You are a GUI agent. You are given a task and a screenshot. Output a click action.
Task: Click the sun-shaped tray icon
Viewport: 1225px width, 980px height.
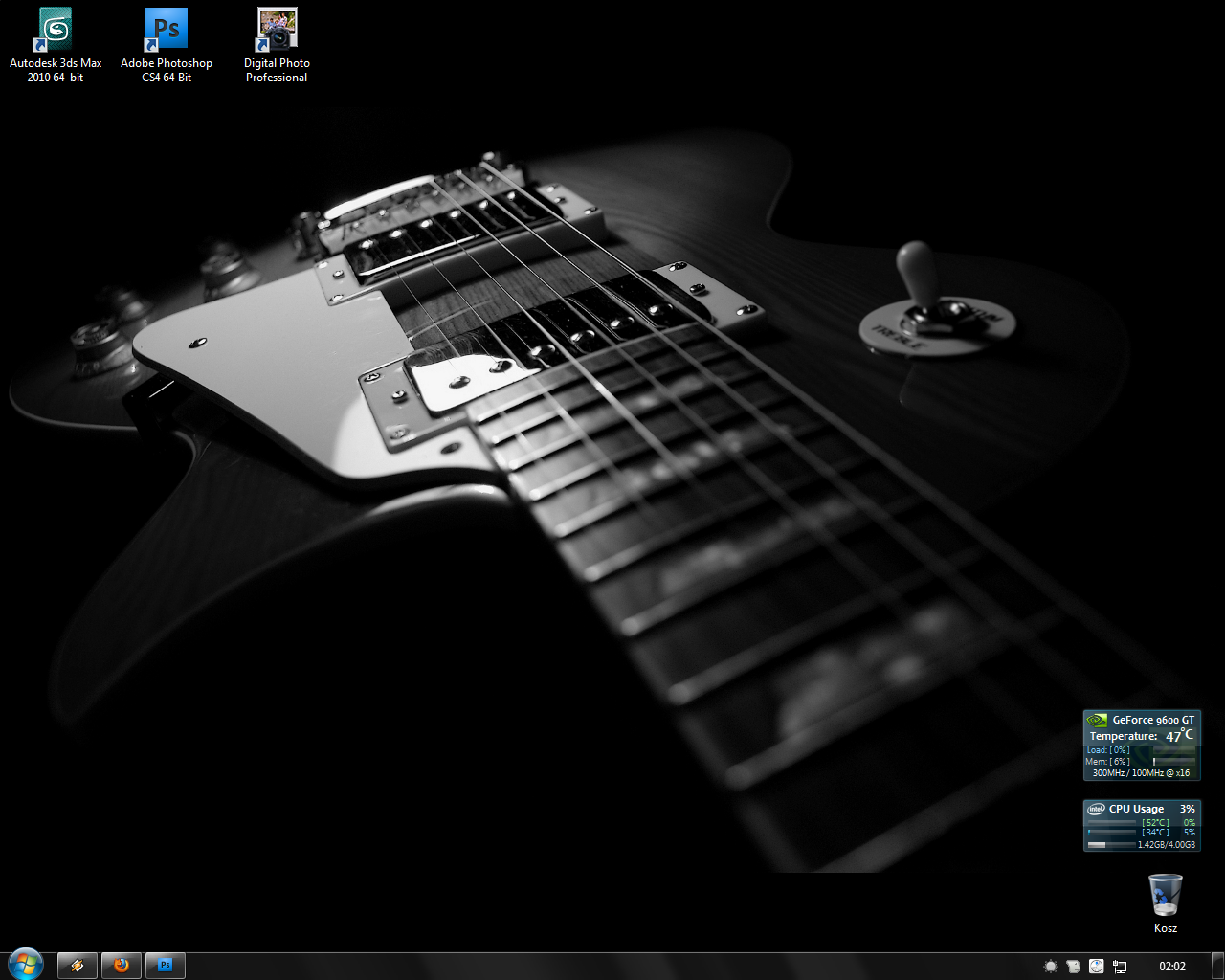point(1050,967)
